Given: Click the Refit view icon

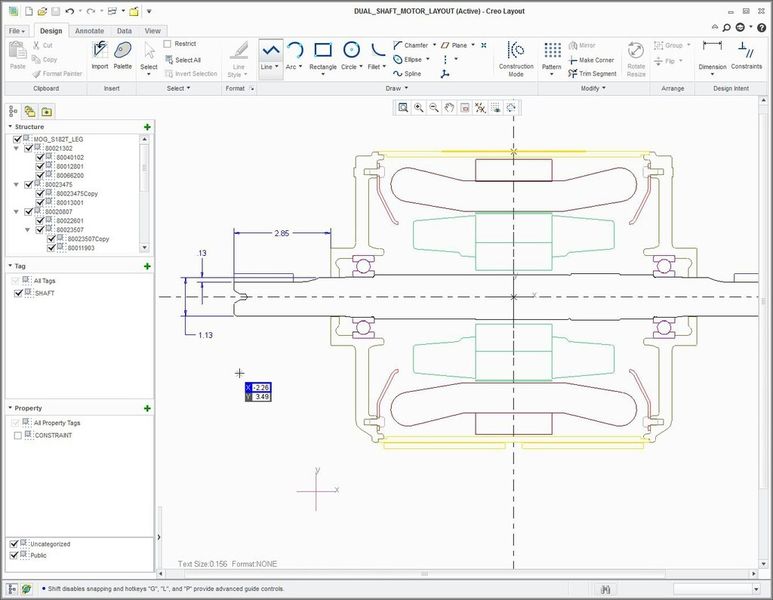Looking at the screenshot, I should coord(403,107).
